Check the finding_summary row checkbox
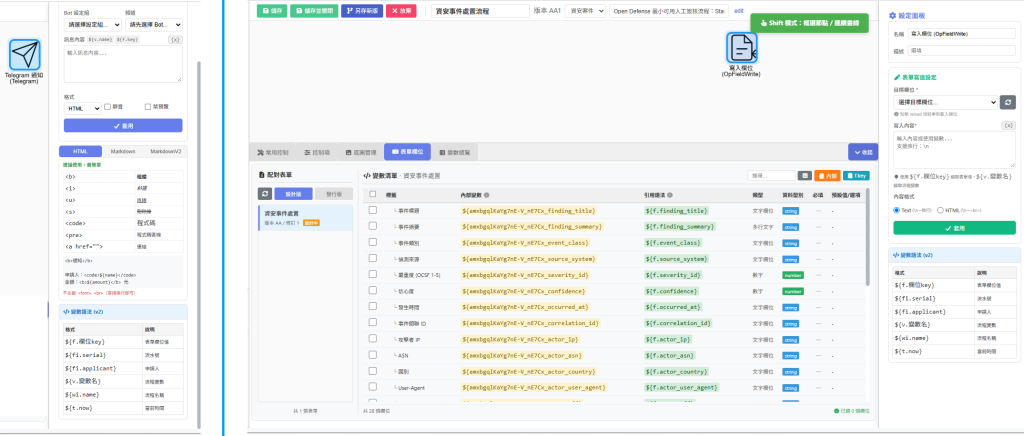1024x436 pixels. (372, 226)
